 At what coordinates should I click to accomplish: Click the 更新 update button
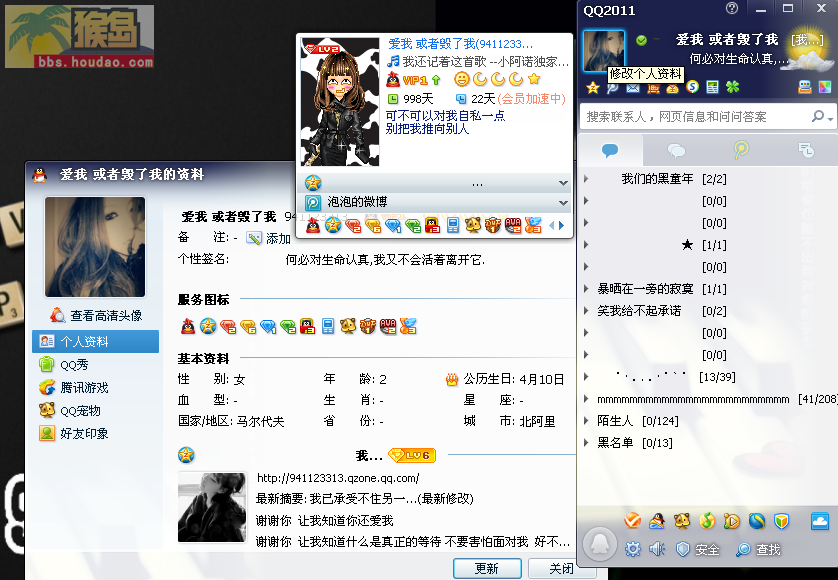pos(487,568)
